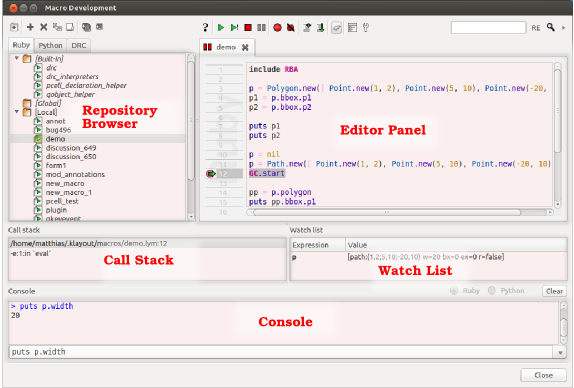Image resolution: width=574 pixels, height=388 pixels.
Task: Select mod_annotations macro
Action: point(75,175)
